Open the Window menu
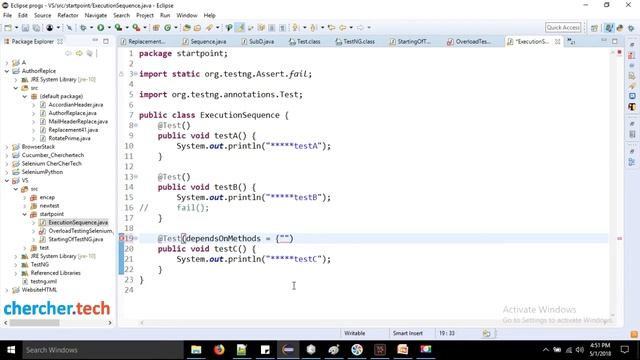Image resolution: width=640 pixels, height=360 pixels. click(187, 15)
